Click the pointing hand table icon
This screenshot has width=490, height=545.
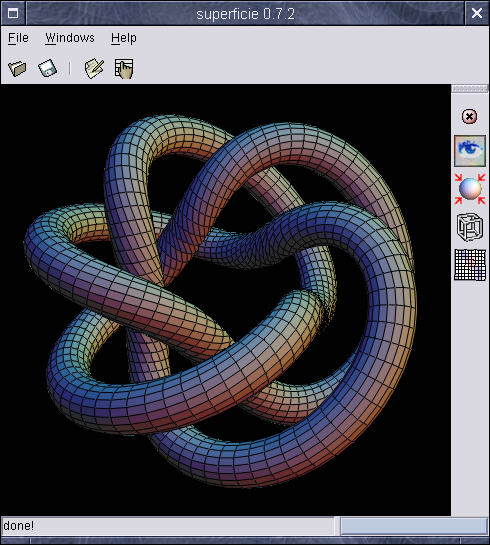click(x=124, y=68)
